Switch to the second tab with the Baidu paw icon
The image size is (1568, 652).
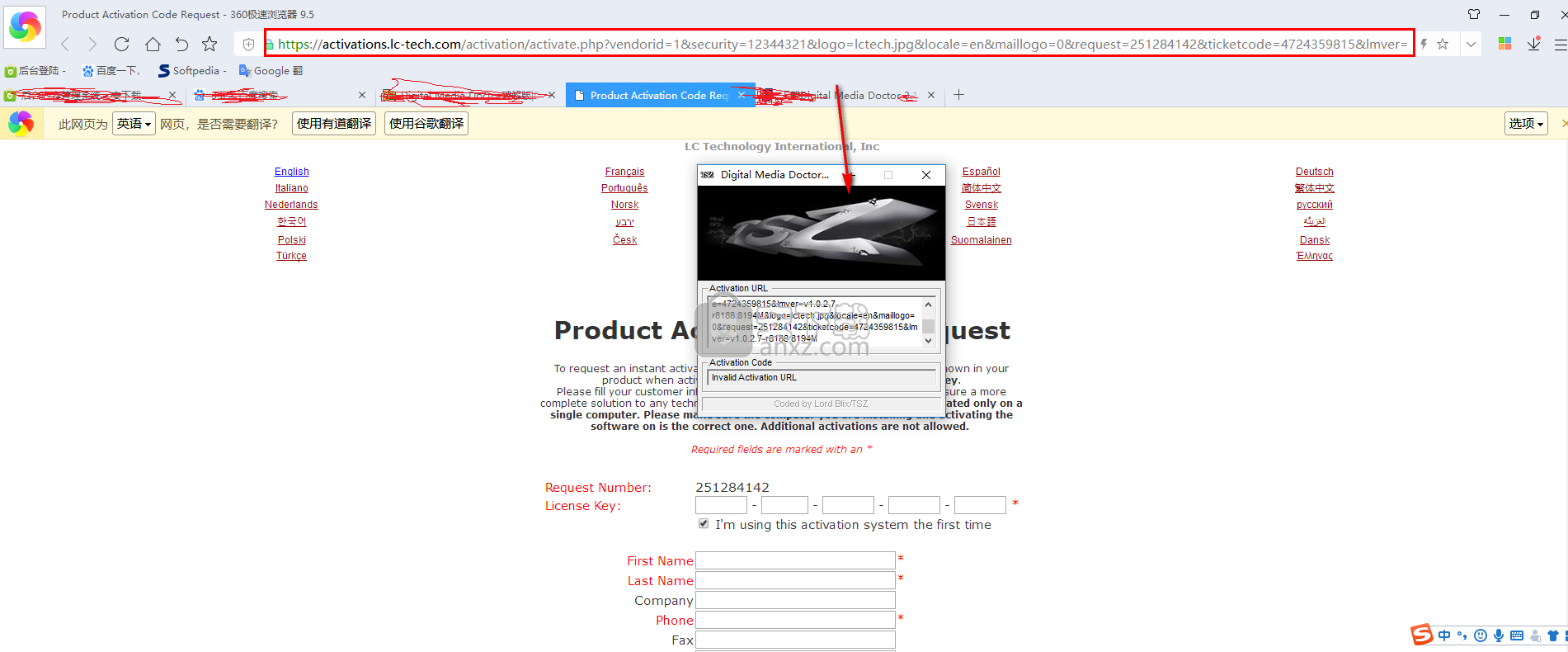279,95
